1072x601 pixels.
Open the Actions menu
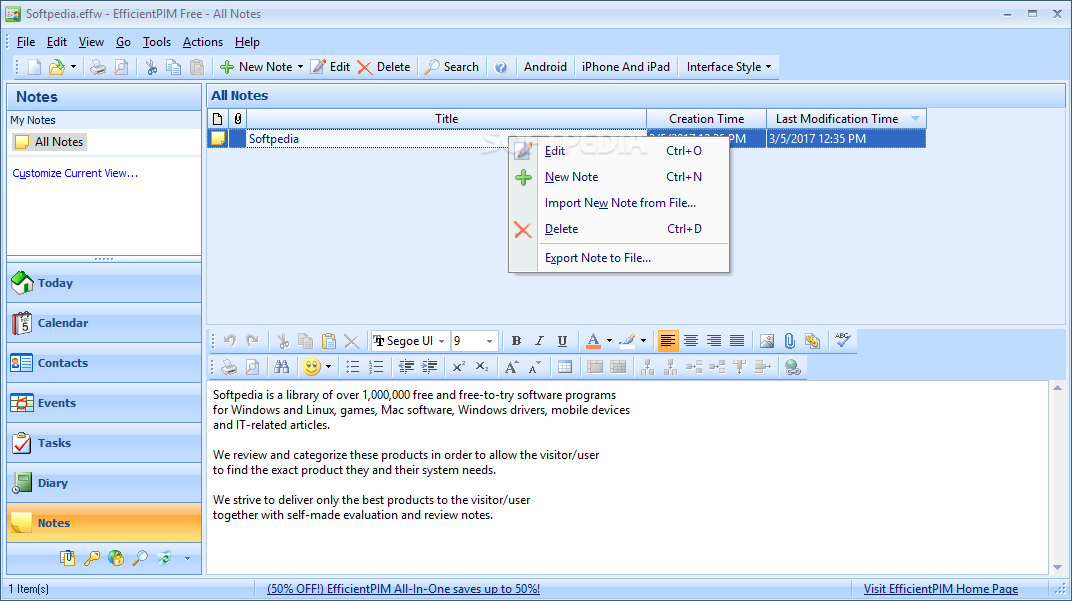pyautogui.click(x=202, y=42)
